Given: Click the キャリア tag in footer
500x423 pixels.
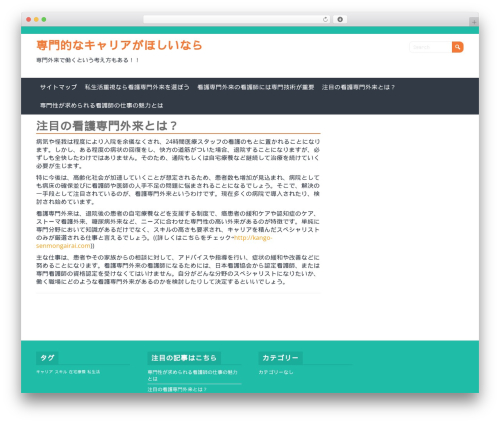Looking at the screenshot, I should (44, 372).
